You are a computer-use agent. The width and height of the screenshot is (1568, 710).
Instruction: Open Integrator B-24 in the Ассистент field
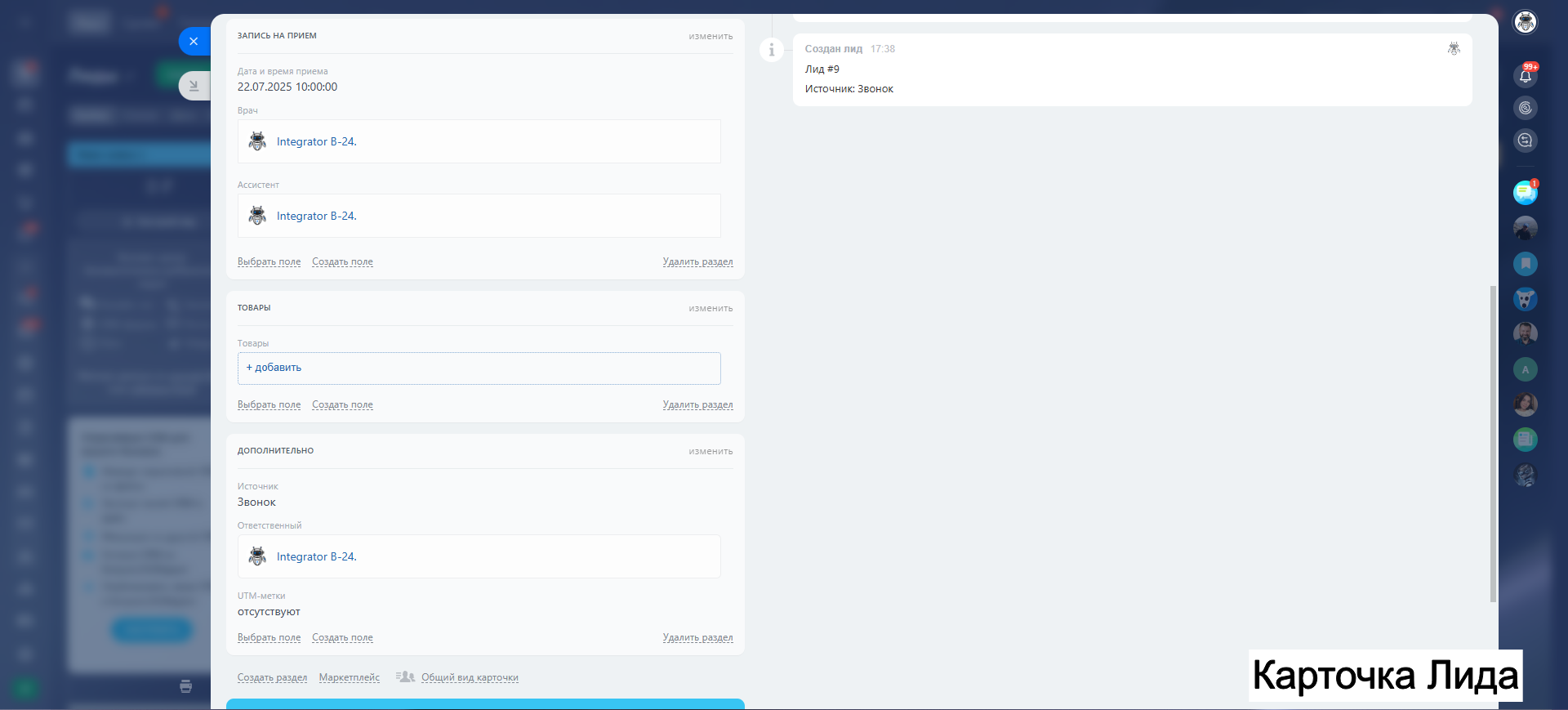tap(317, 216)
